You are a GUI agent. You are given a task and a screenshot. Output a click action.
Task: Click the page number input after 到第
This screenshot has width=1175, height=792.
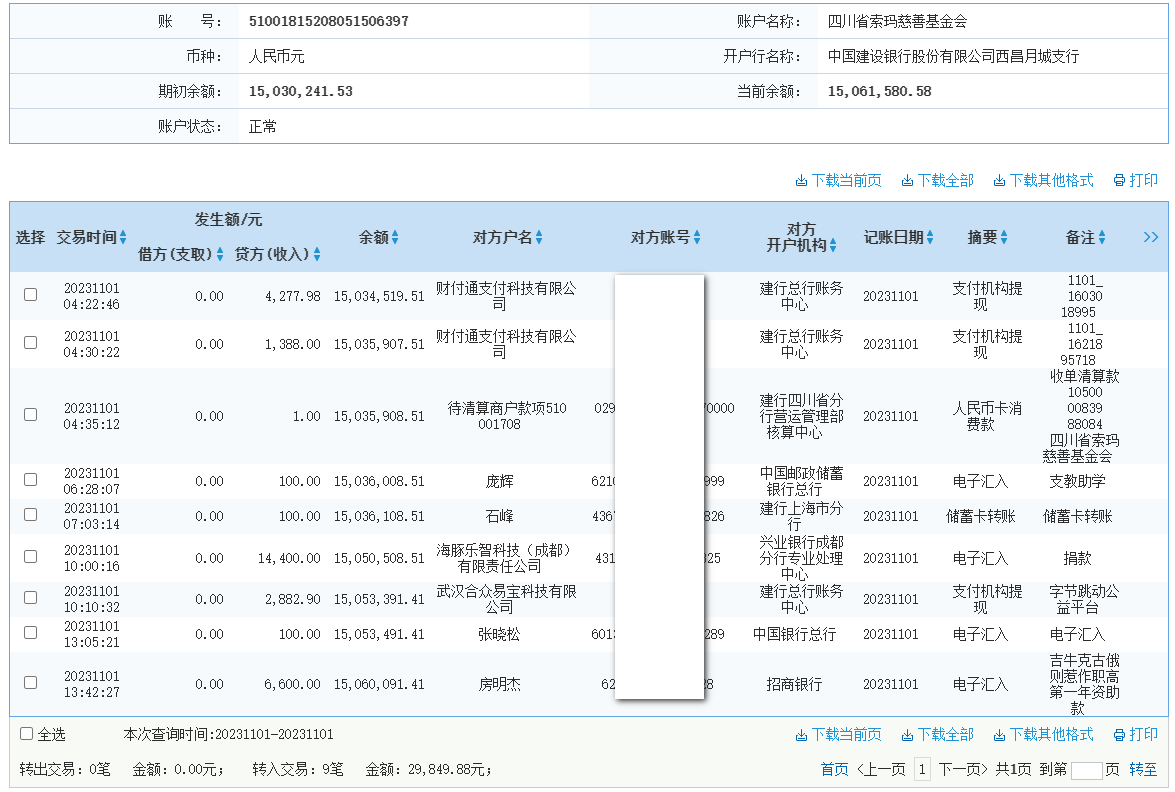coord(1087,770)
